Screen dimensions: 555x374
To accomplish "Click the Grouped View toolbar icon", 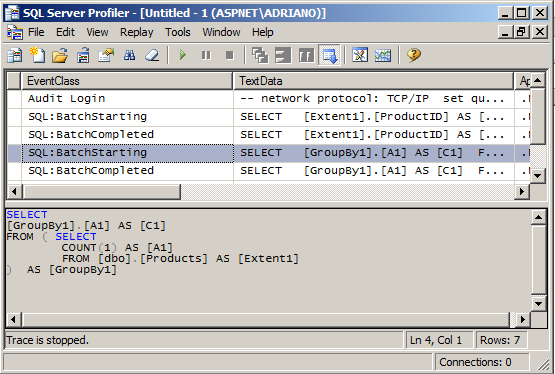I will pos(307,56).
